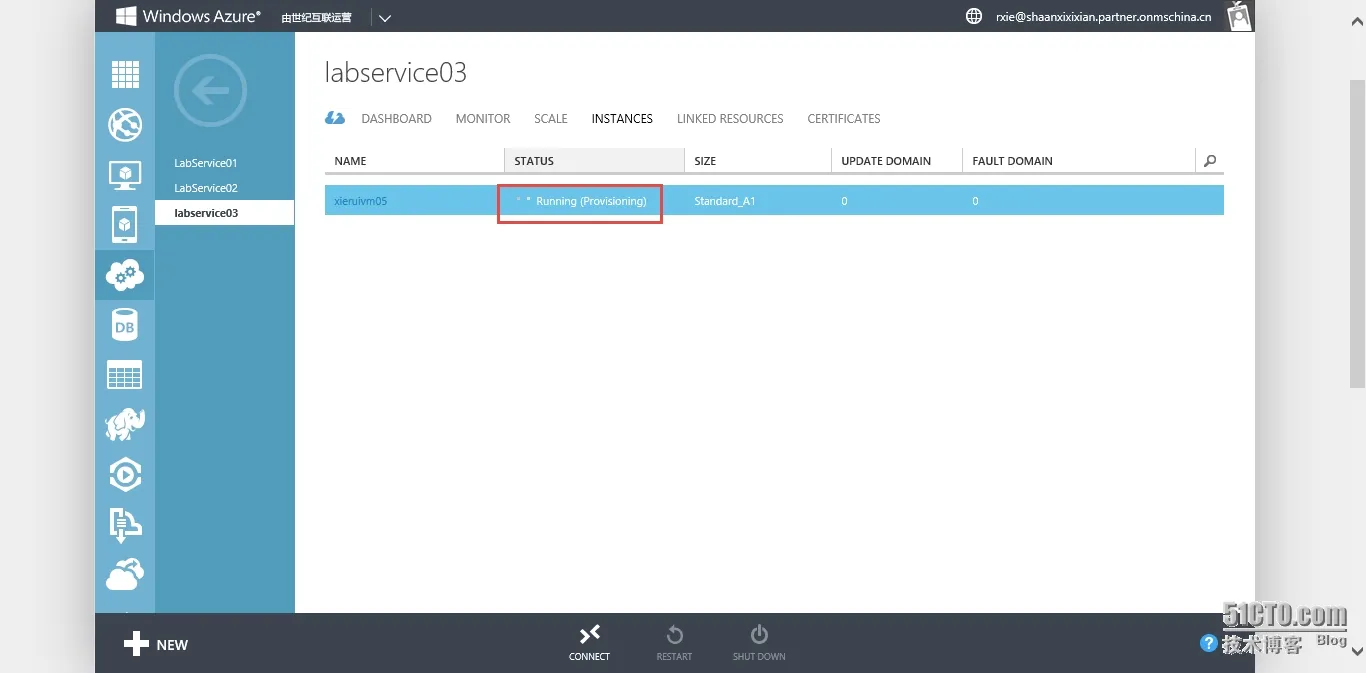Image resolution: width=1366 pixels, height=673 pixels.
Task: Switch to the CERTIFICATES tab
Action: 844,118
